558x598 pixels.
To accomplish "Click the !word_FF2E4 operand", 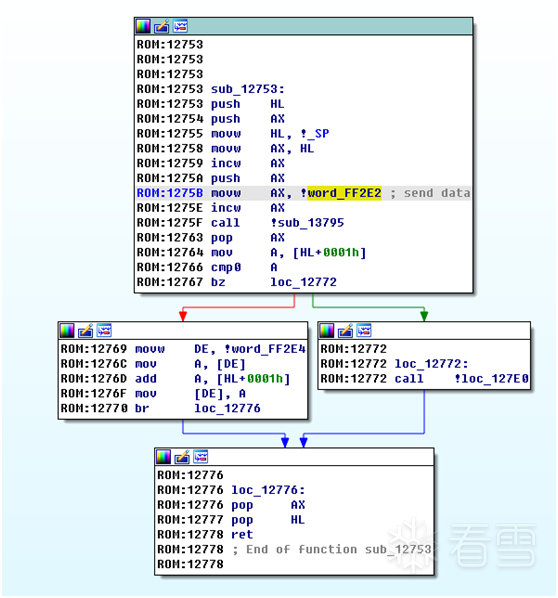I will pyautogui.click(x=265, y=349).
